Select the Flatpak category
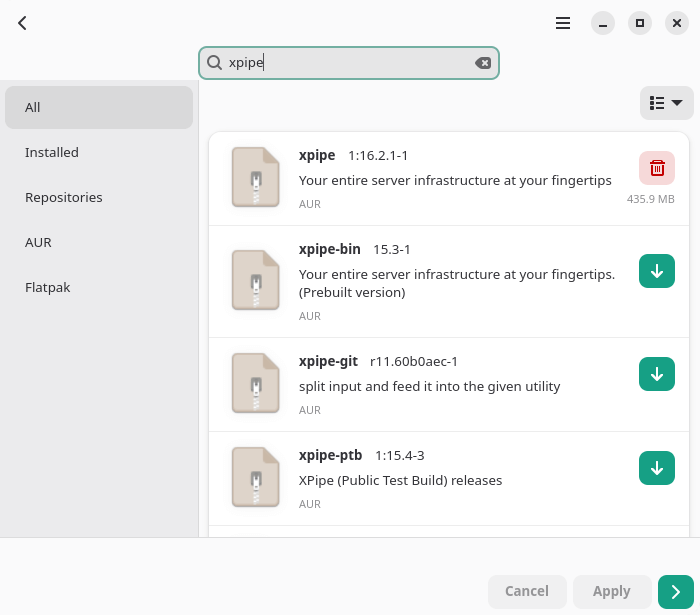700x615 pixels. pyautogui.click(x=99, y=287)
